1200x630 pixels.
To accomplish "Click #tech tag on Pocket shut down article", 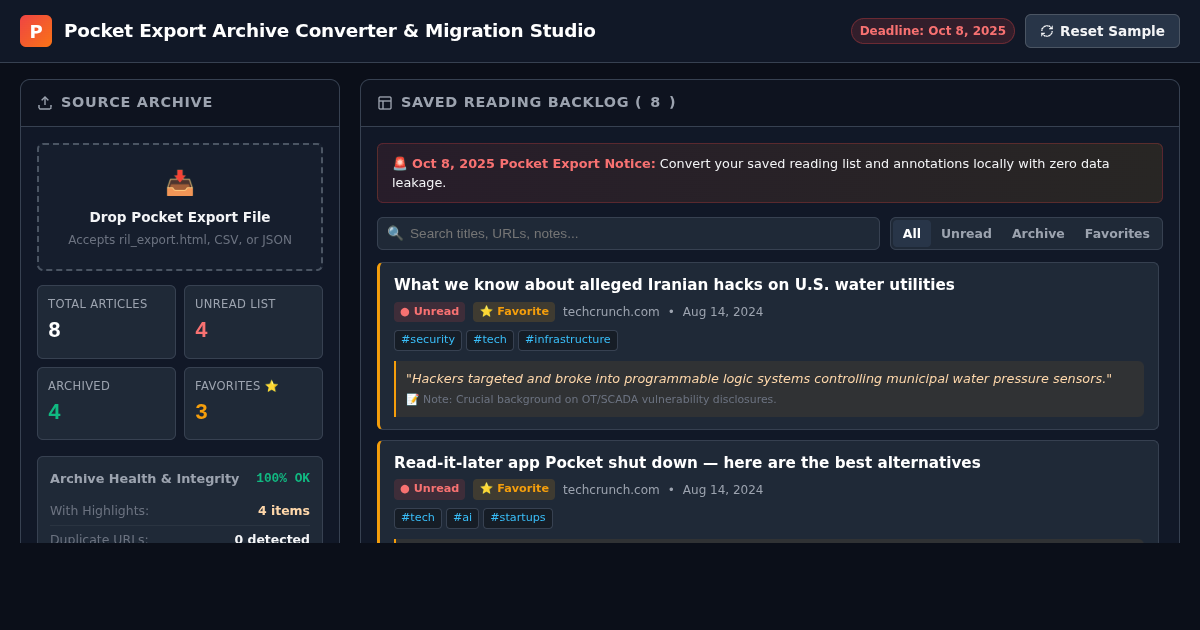I will (418, 518).
